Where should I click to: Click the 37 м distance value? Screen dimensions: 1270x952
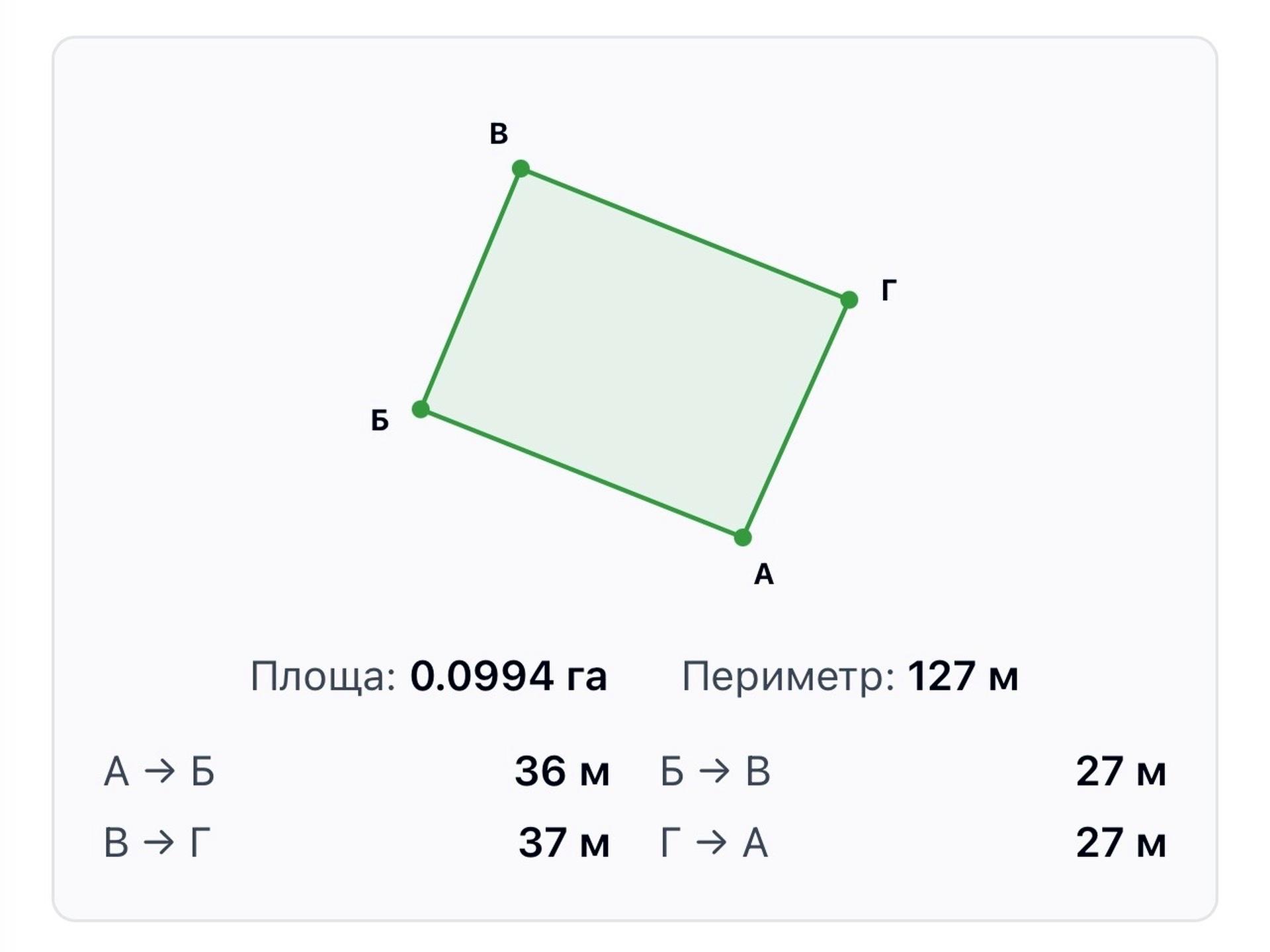564,843
